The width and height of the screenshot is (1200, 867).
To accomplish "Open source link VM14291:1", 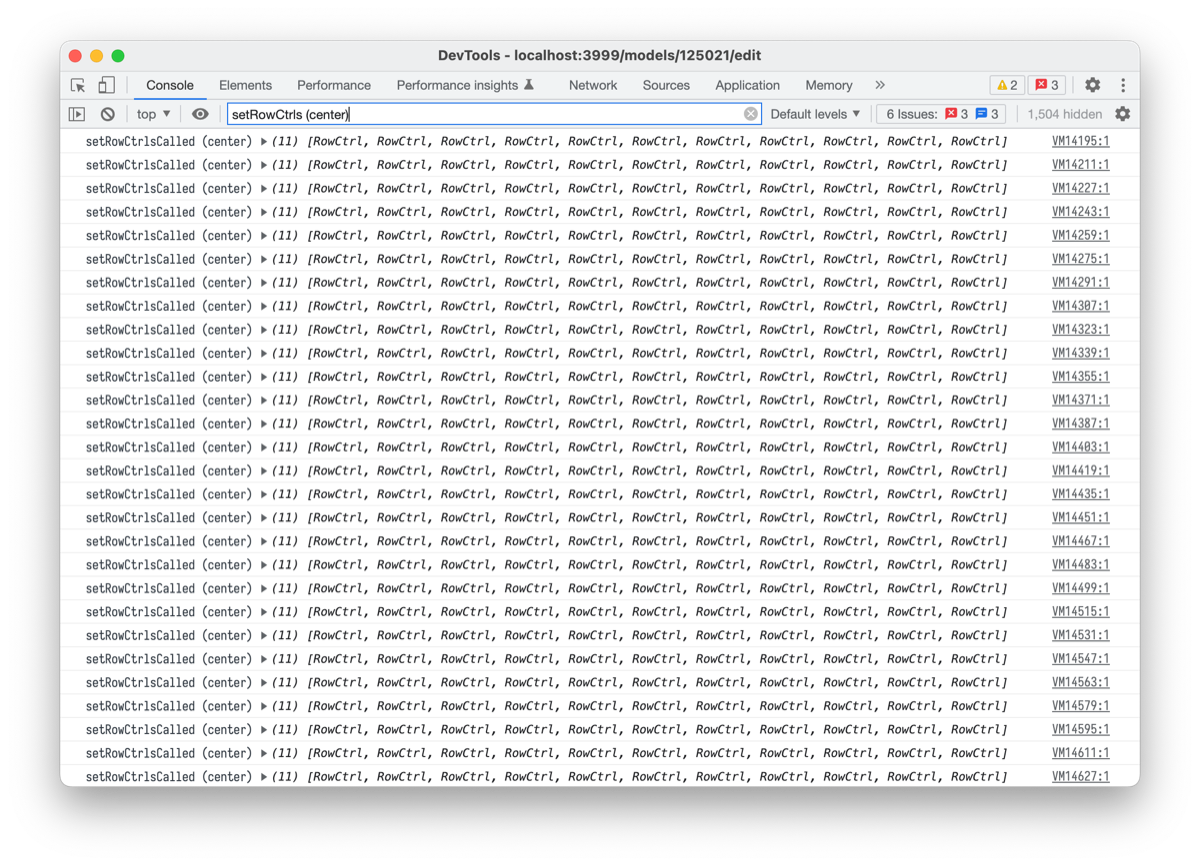I will 1080,283.
